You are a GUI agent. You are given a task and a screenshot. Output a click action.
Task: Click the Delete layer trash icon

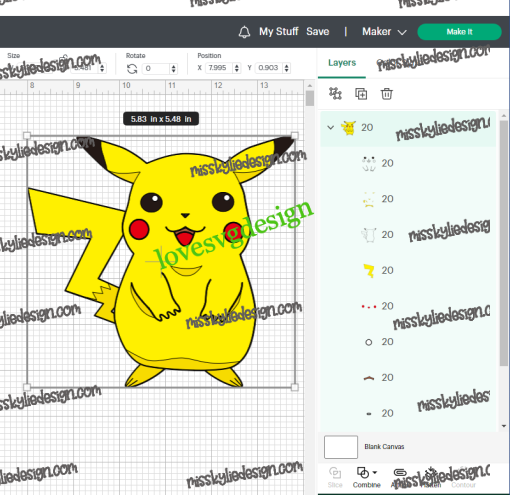pos(387,94)
